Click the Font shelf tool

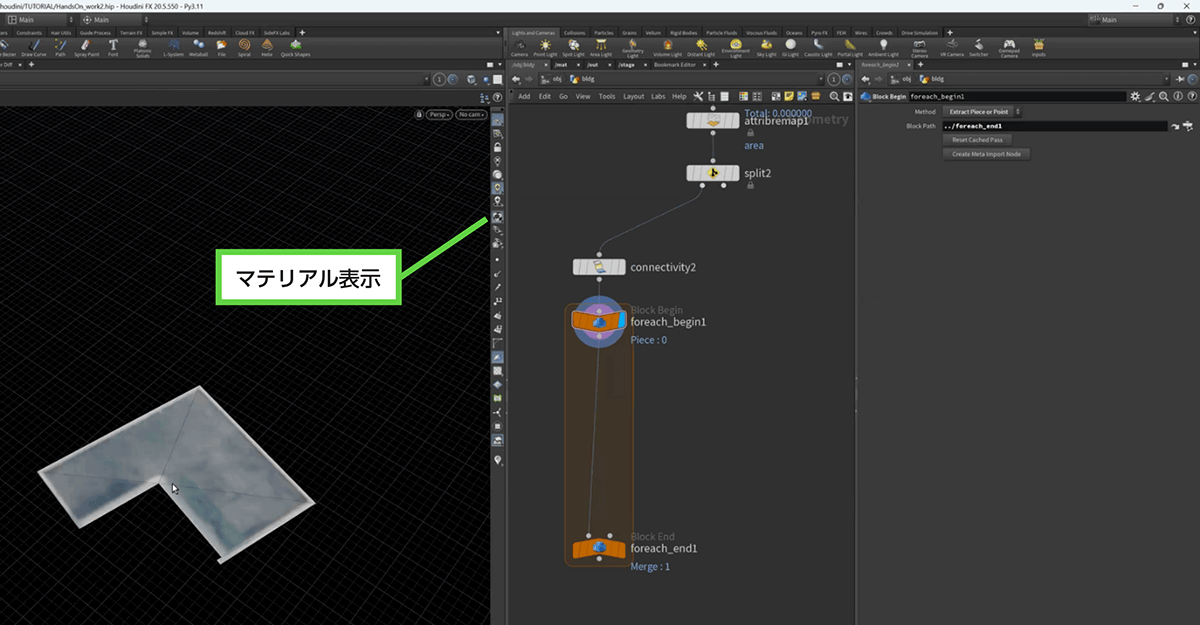pos(113,46)
